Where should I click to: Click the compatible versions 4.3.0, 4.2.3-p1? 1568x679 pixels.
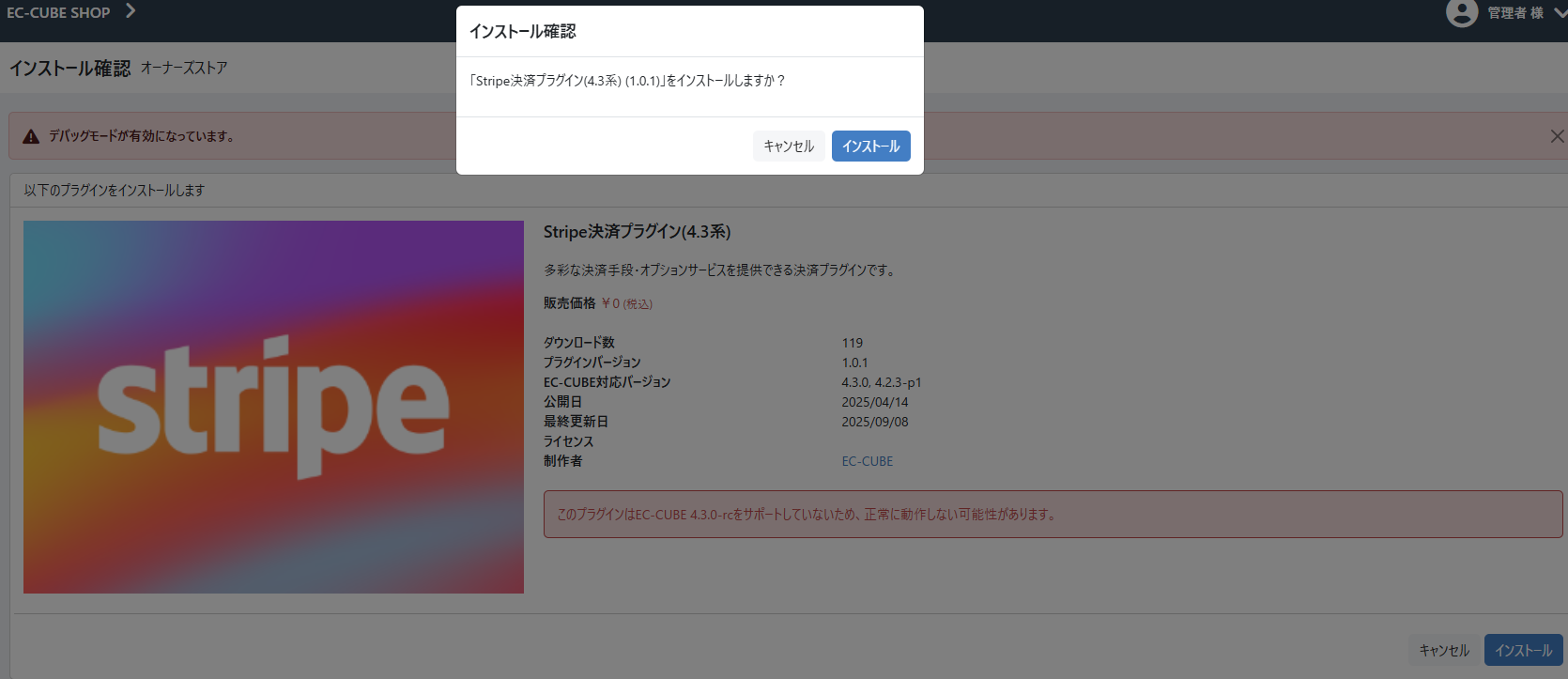tap(881, 382)
